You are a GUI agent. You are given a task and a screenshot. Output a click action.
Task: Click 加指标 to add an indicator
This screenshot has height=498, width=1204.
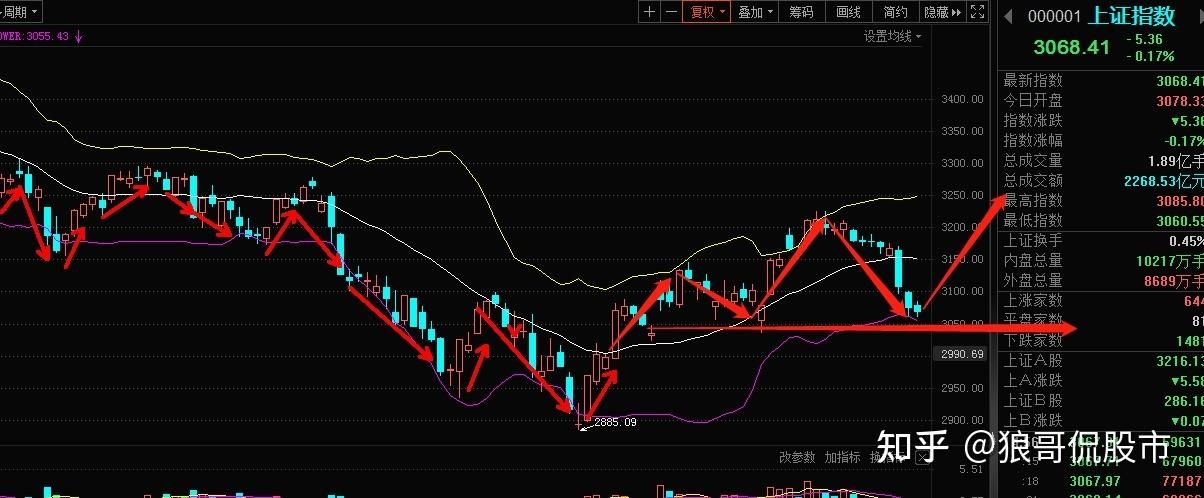tap(842, 457)
